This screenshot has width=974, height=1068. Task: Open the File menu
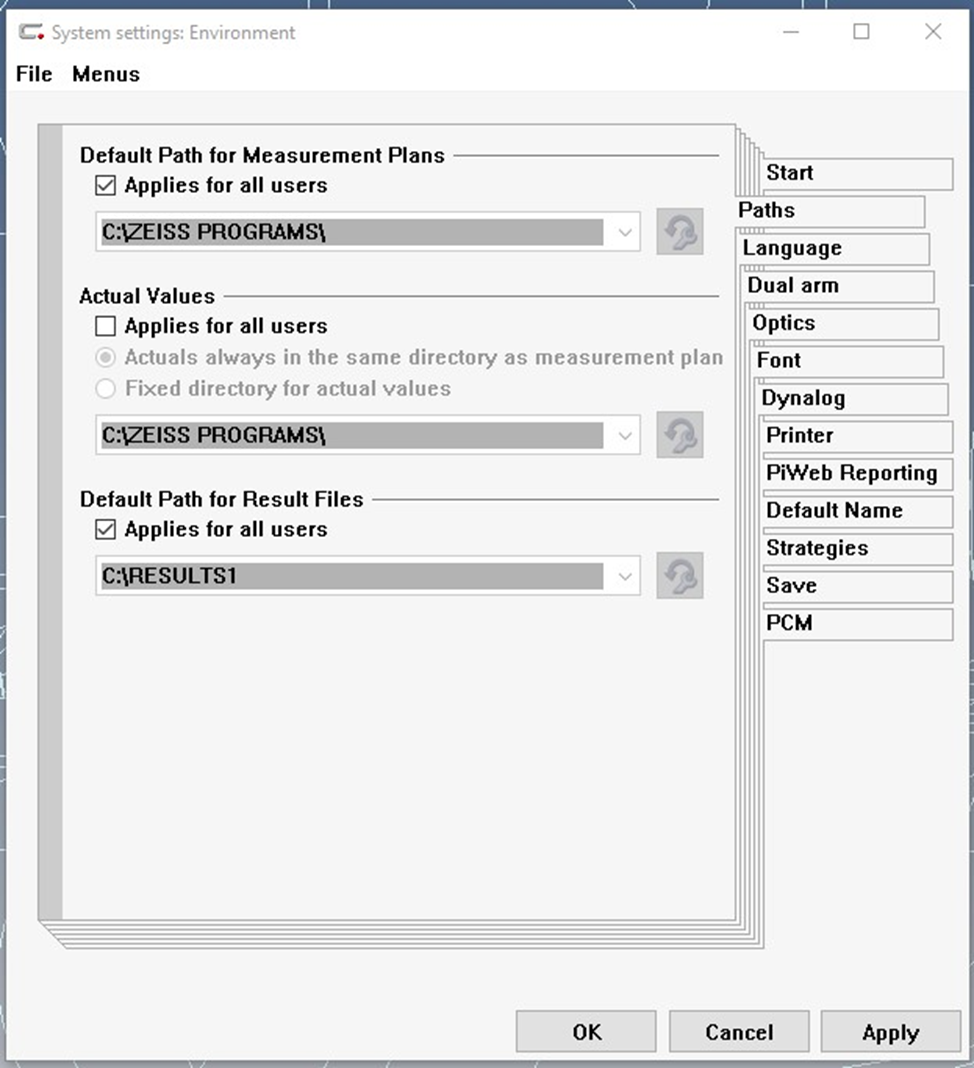(34, 74)
